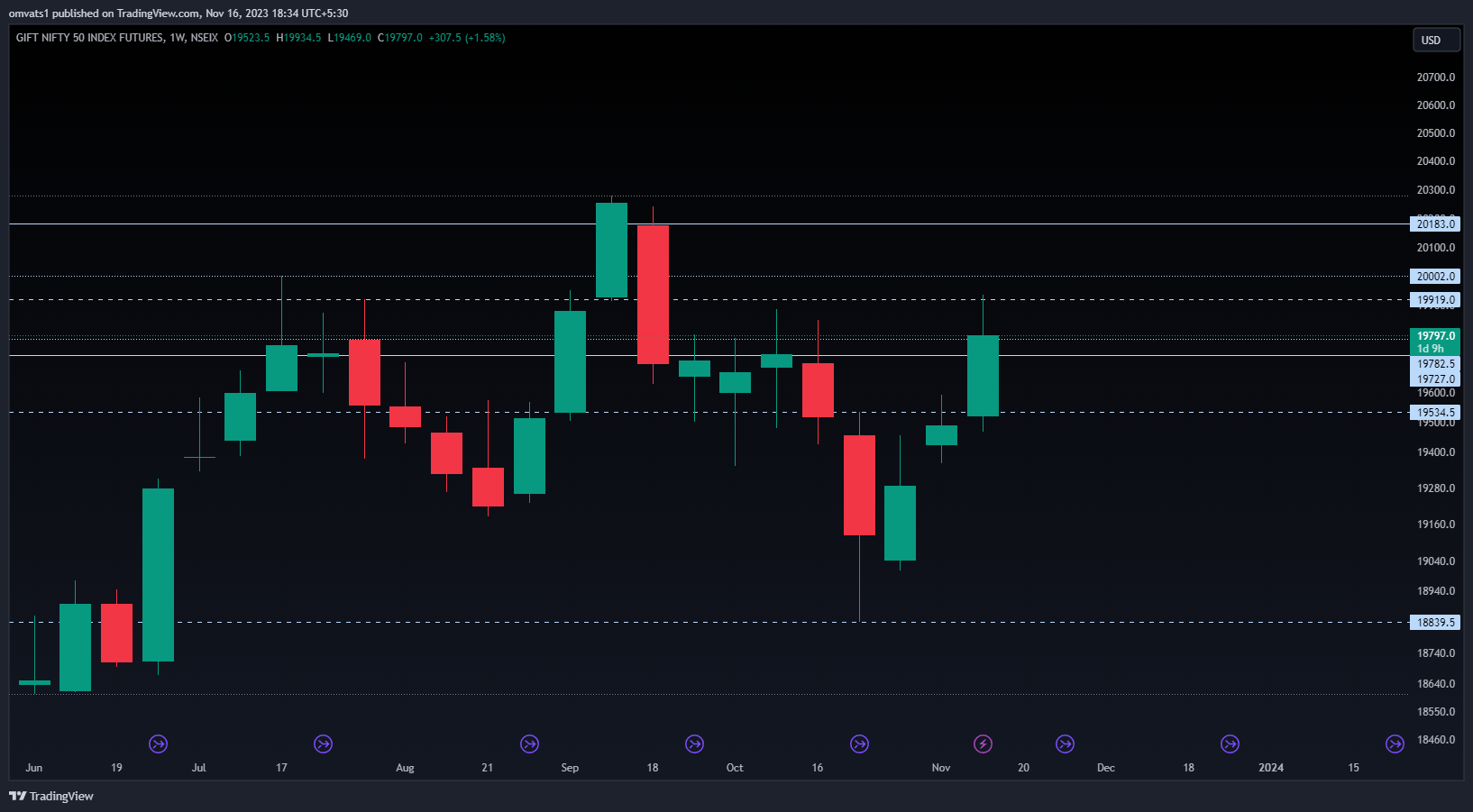Click the 18460.0 value on the price axis
This screenshot has width=1473, height=812.
(x=1436, y=740)
